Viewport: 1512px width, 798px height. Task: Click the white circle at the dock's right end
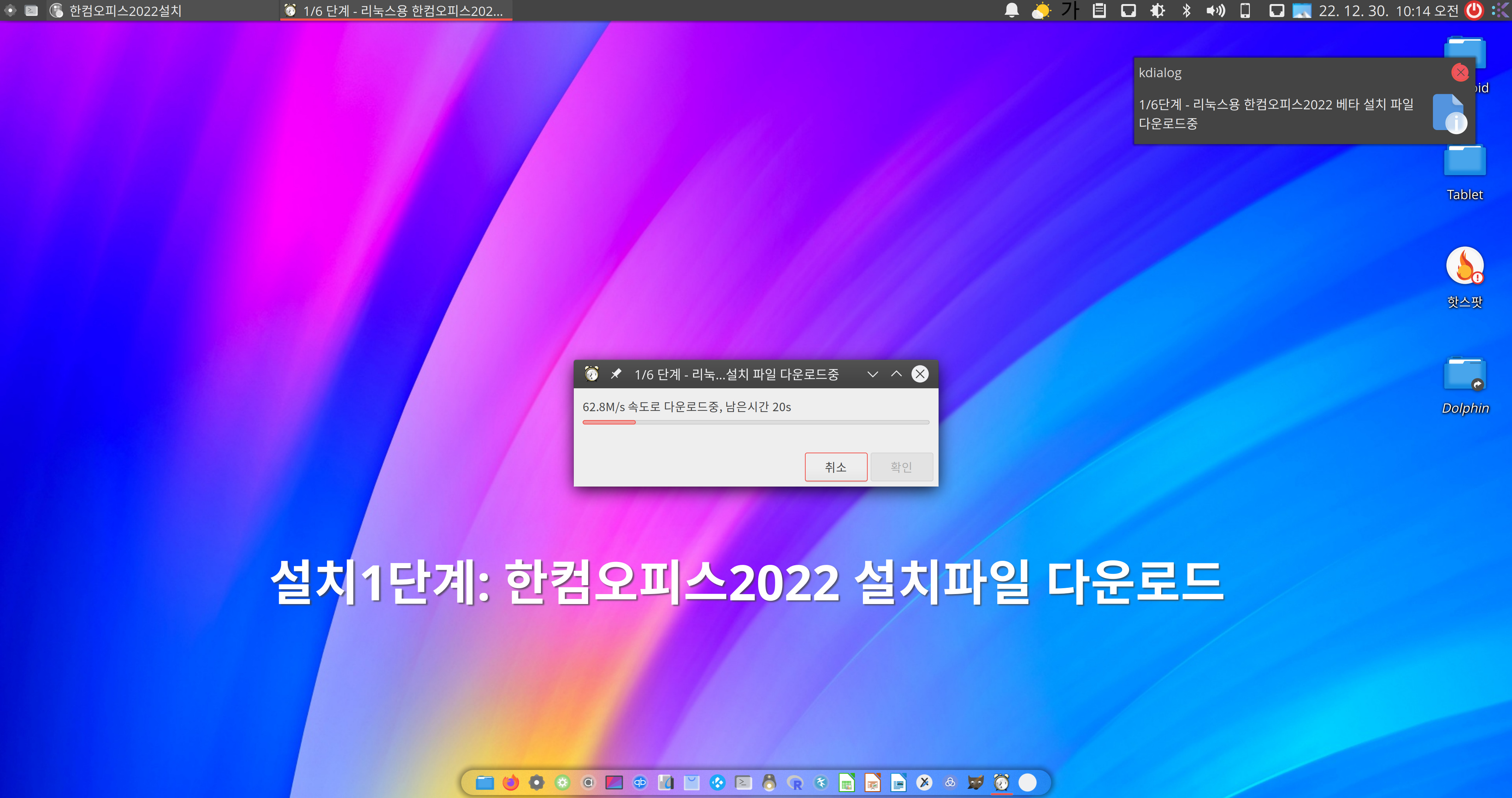coord(1027,782)
